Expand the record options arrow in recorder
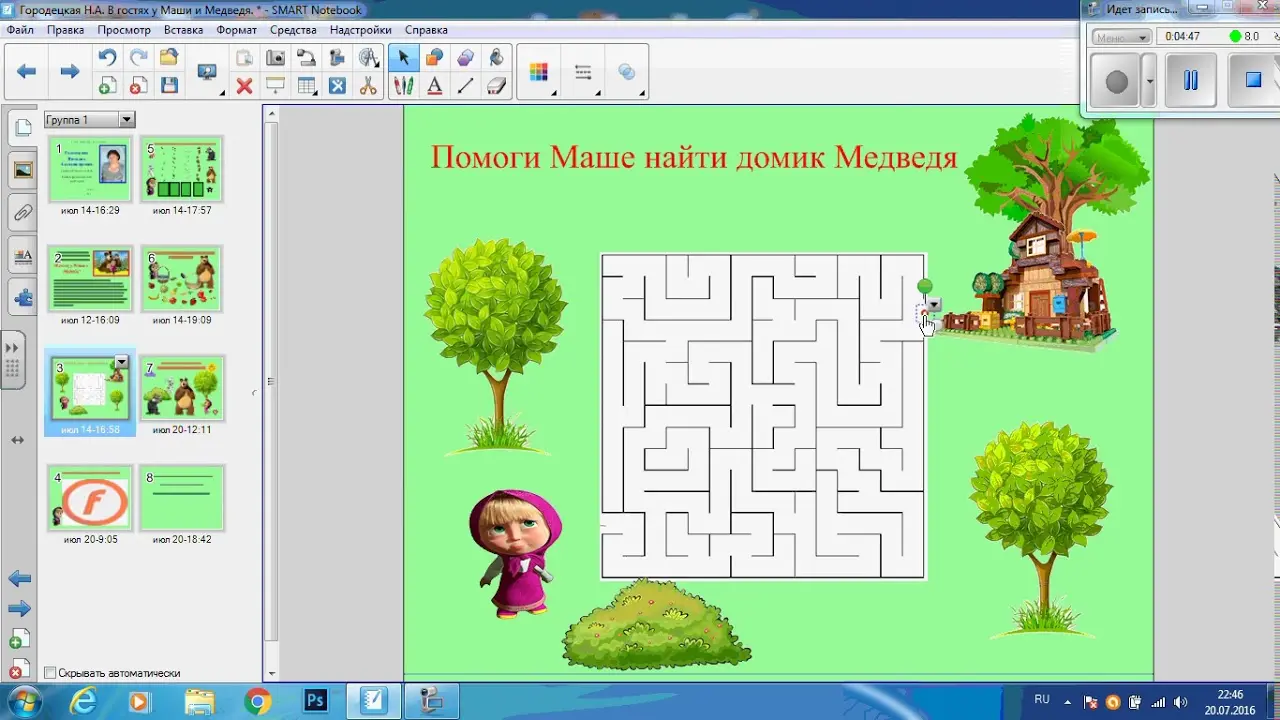This screenshot has height=720, width=1280. [x=1149, y=81]
